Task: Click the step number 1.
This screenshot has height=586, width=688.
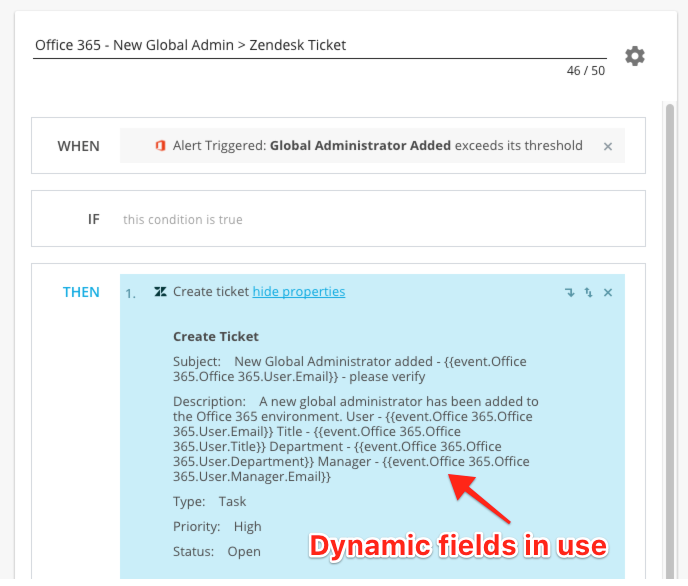Action: pyautogui.click(x=130, y=293)
